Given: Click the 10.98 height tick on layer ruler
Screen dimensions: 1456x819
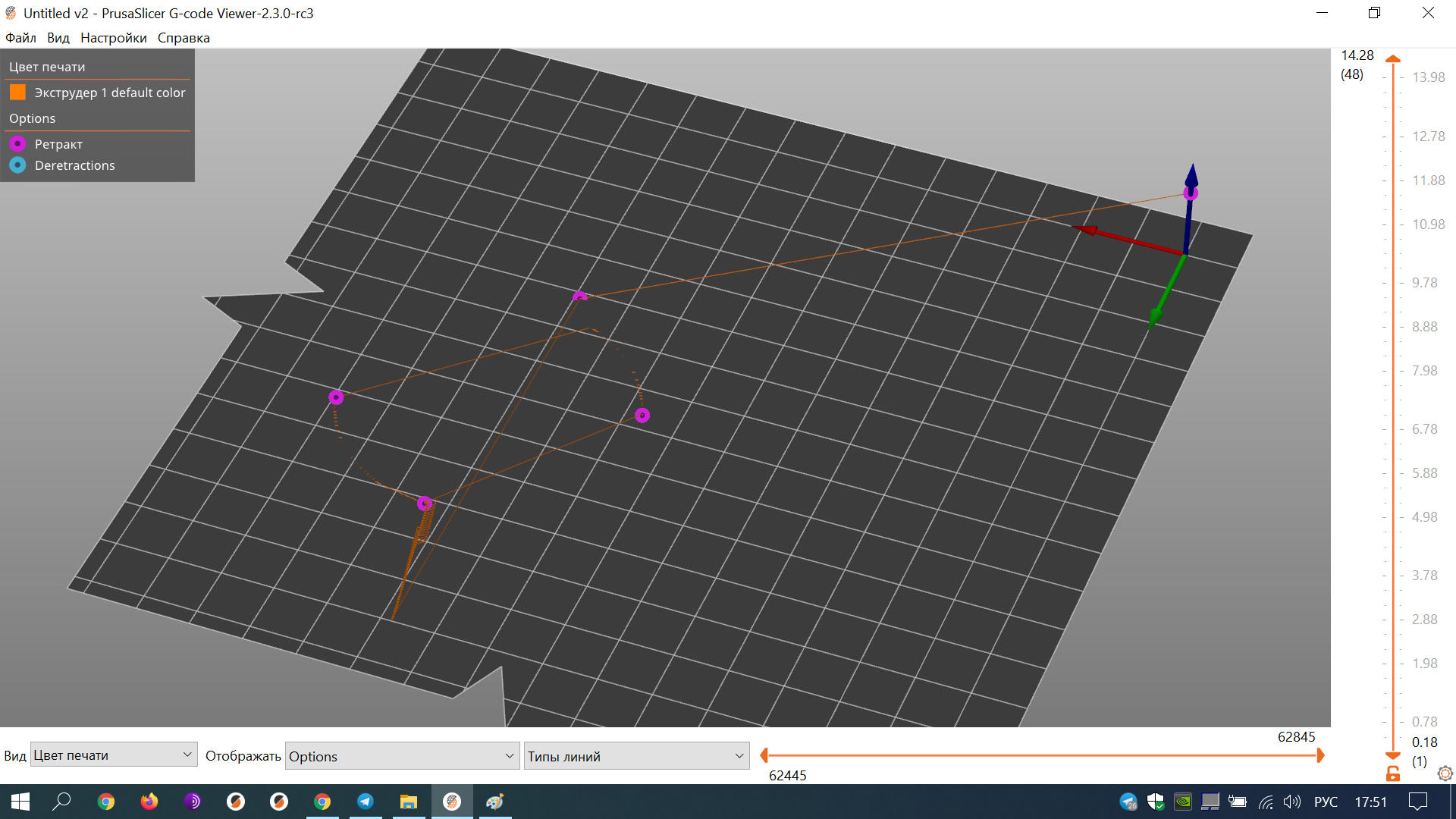Looking at the screenshot, I should click(x=1428, y=224).
